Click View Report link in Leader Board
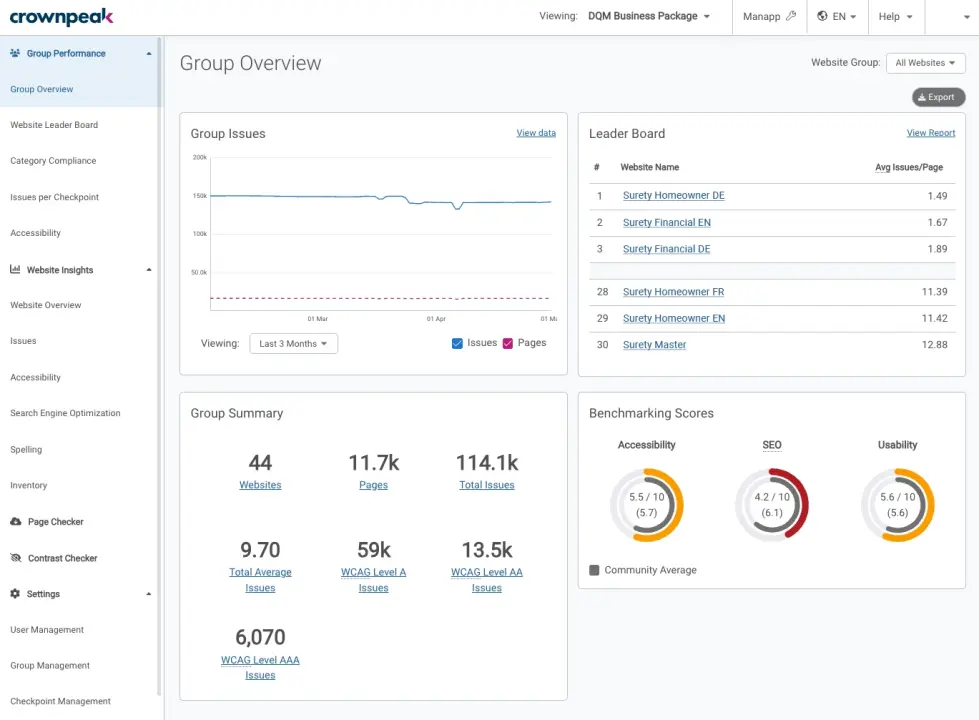The width and height of the screenshot is (979, 720). pos(930,133)
